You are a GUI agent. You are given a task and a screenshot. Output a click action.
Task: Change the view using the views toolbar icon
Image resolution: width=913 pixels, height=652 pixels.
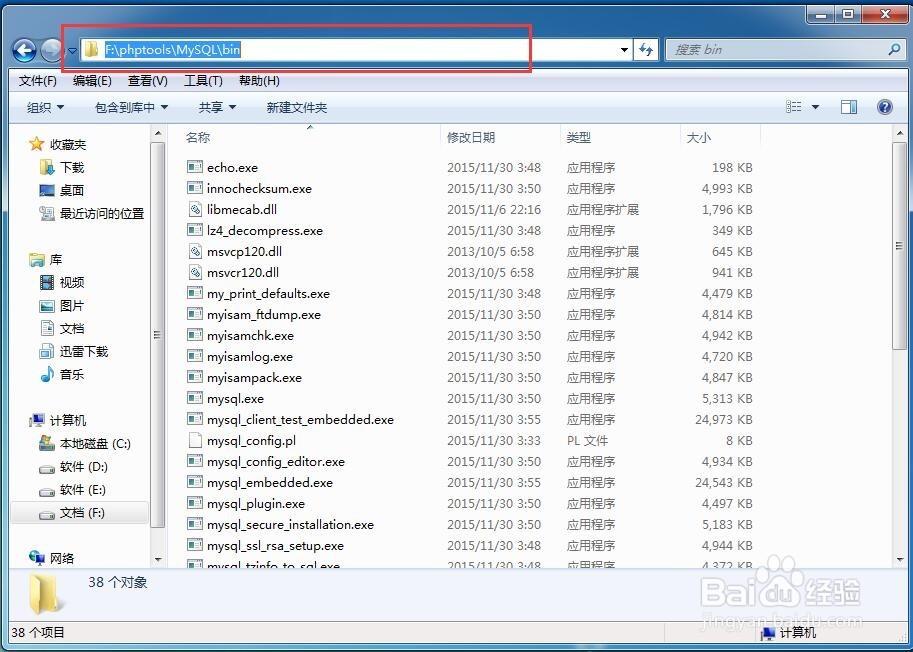795,106
